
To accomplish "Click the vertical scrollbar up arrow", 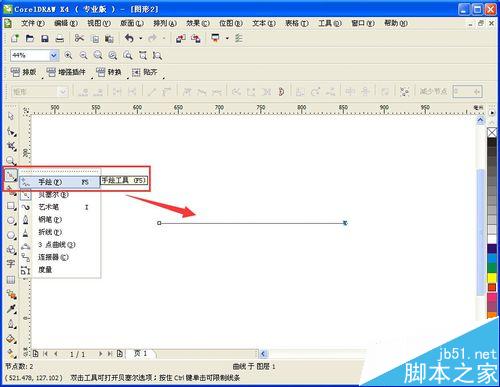I will [480, 120].
